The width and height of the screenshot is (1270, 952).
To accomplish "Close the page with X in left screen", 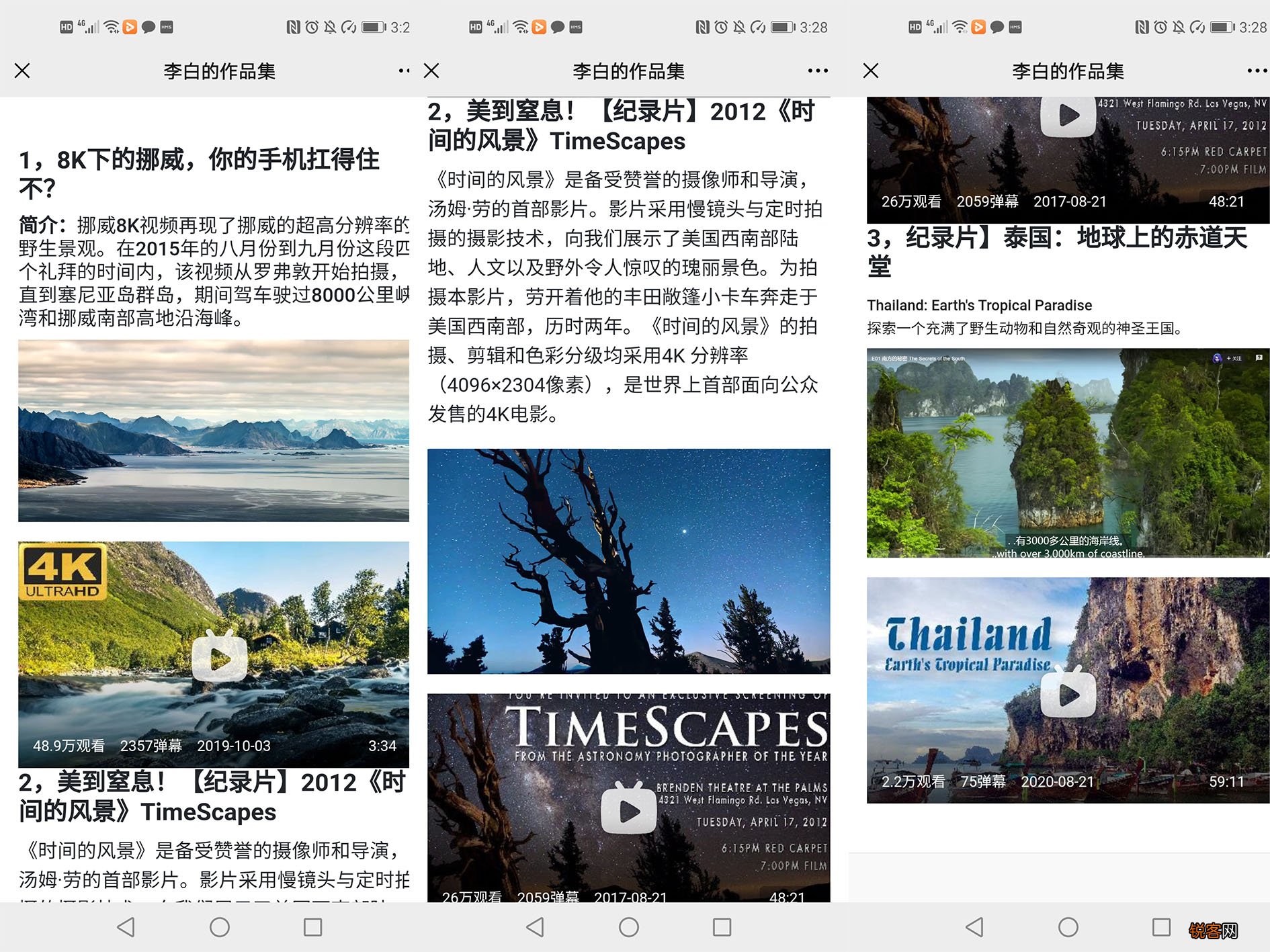I will point(22,71).
